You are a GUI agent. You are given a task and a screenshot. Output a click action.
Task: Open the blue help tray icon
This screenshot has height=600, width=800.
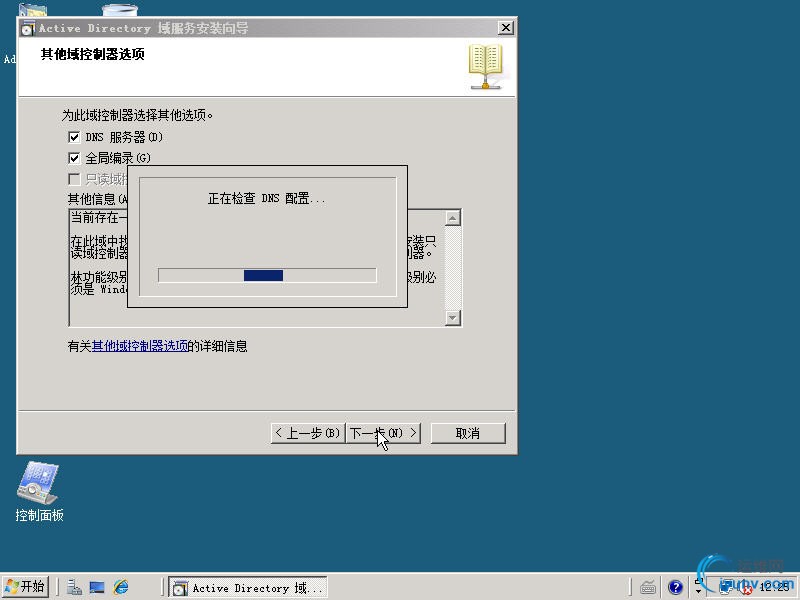[x=676, y=588]
